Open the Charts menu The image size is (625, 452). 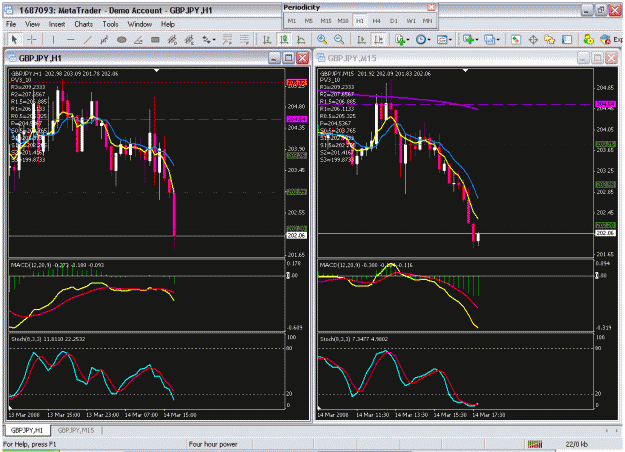coord(84,24)
